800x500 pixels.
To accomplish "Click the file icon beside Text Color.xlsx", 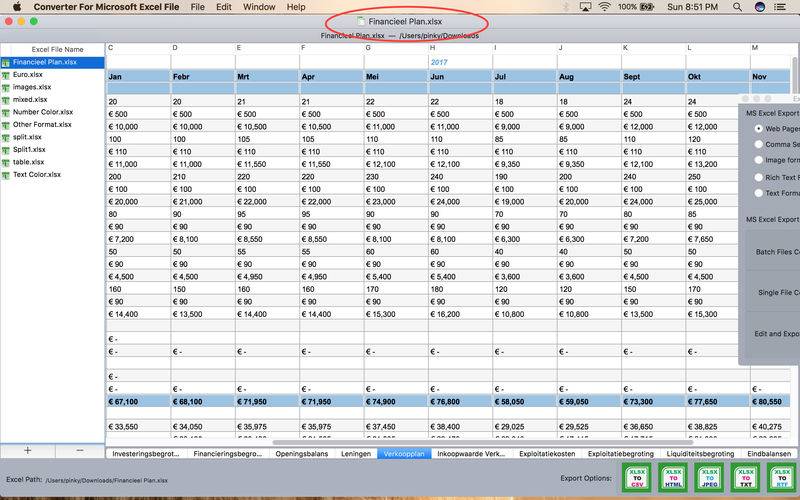I will (x=6, y=175).
